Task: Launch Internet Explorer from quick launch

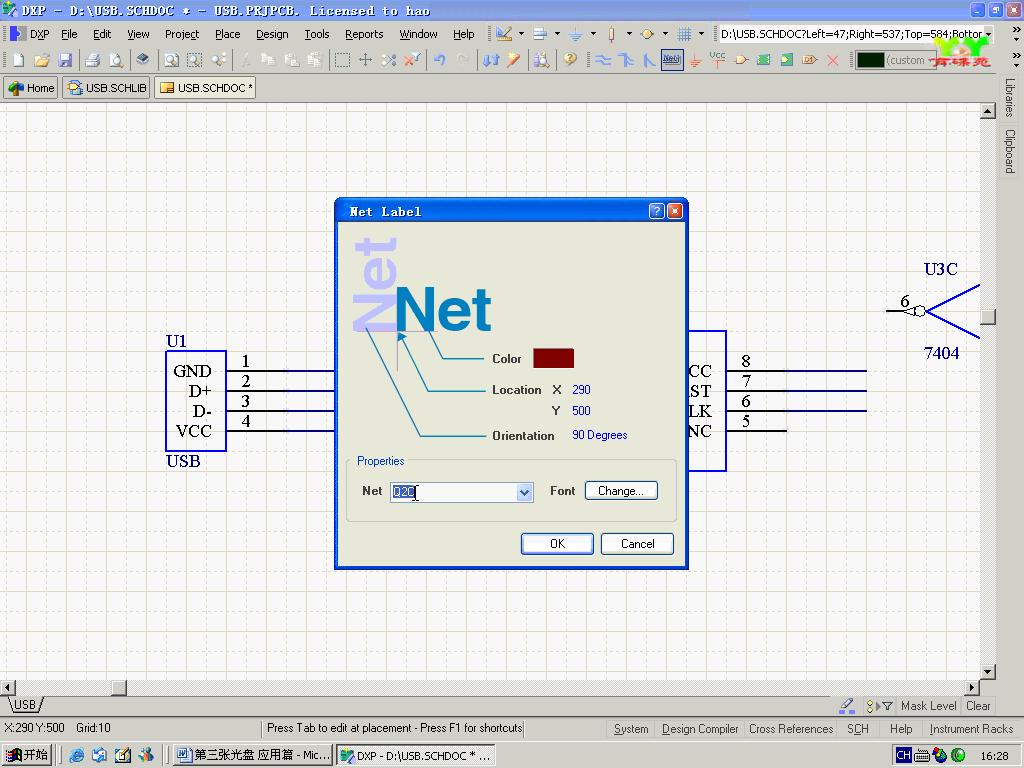Action: (76, 756)
